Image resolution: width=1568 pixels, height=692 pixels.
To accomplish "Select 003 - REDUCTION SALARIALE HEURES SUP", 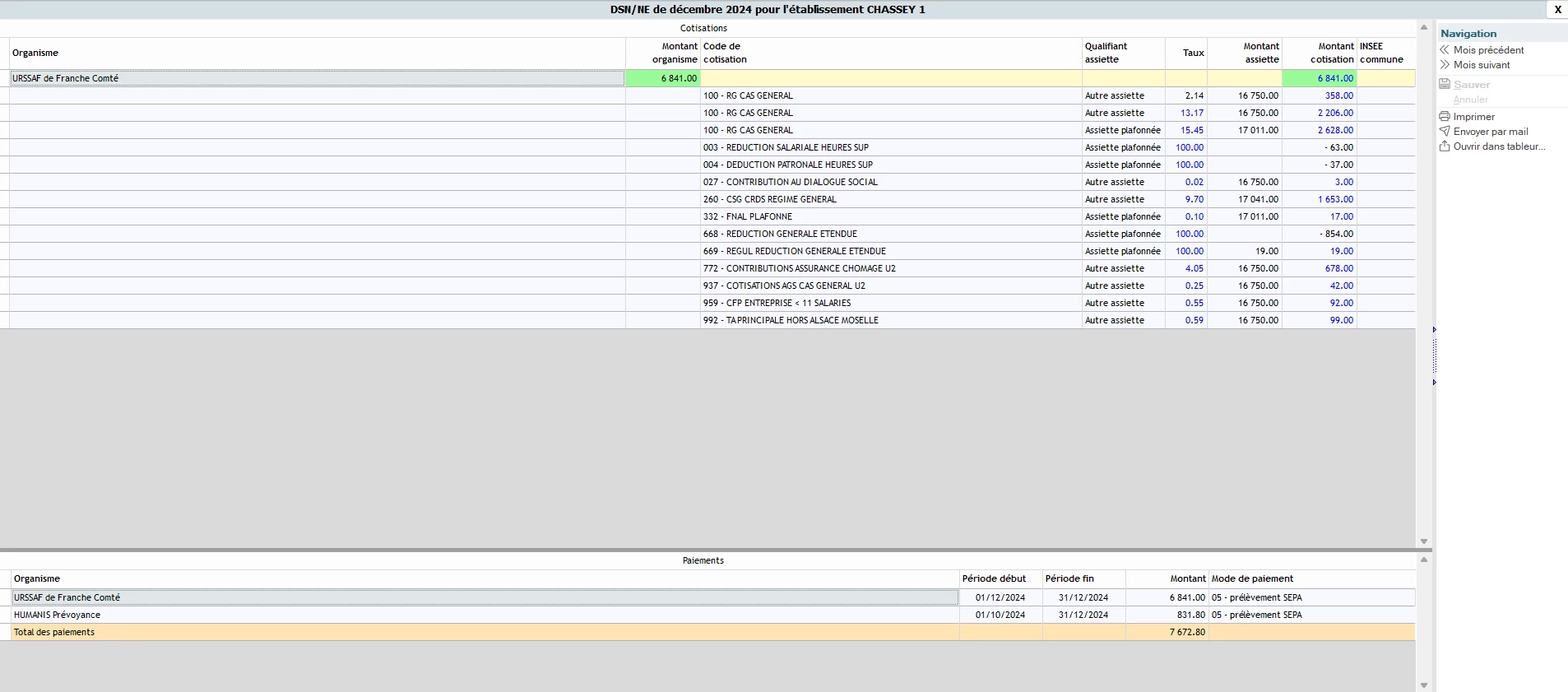I will point(891,147).
